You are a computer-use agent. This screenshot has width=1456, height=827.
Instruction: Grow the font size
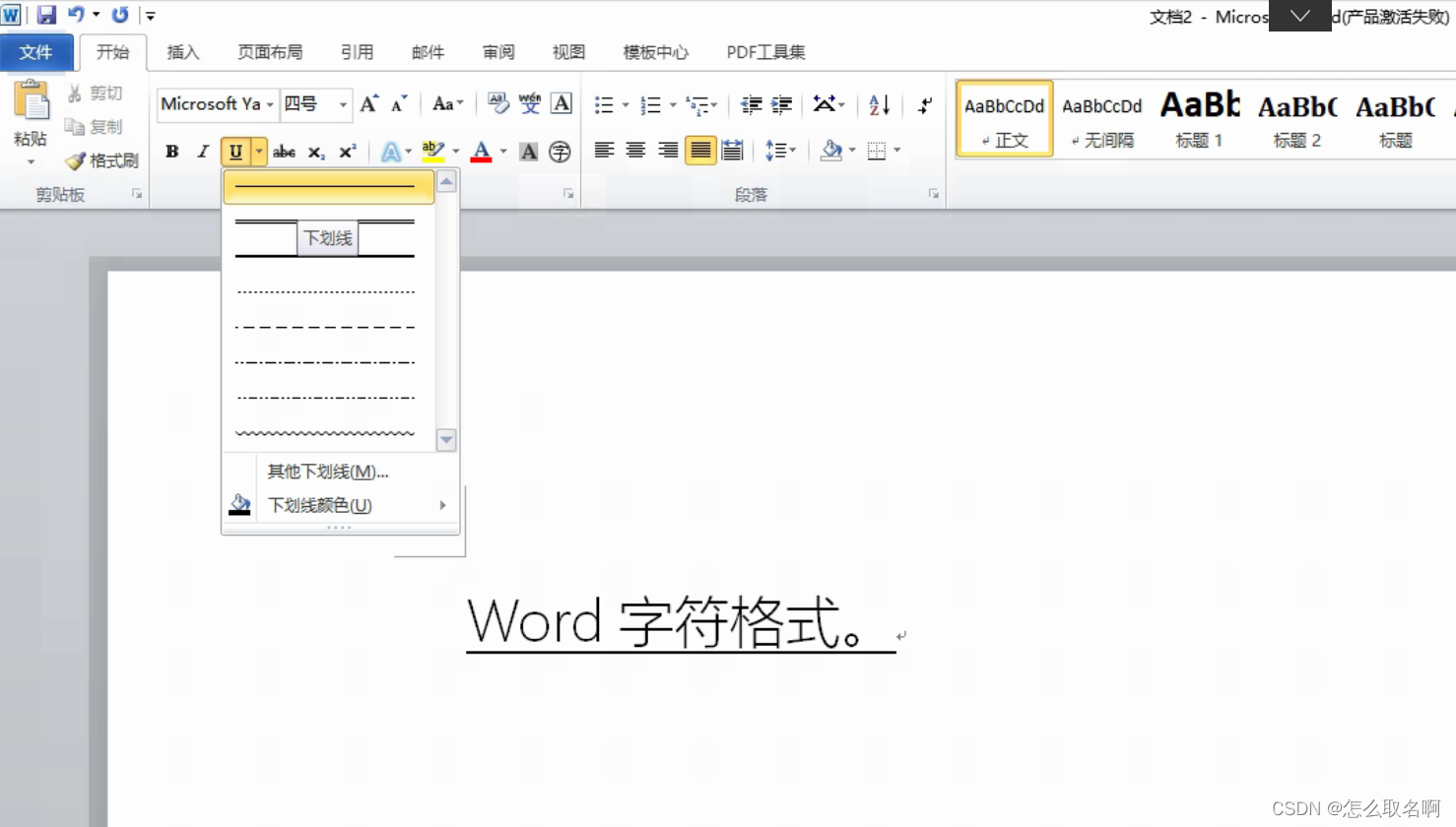[x=368, y=104]
